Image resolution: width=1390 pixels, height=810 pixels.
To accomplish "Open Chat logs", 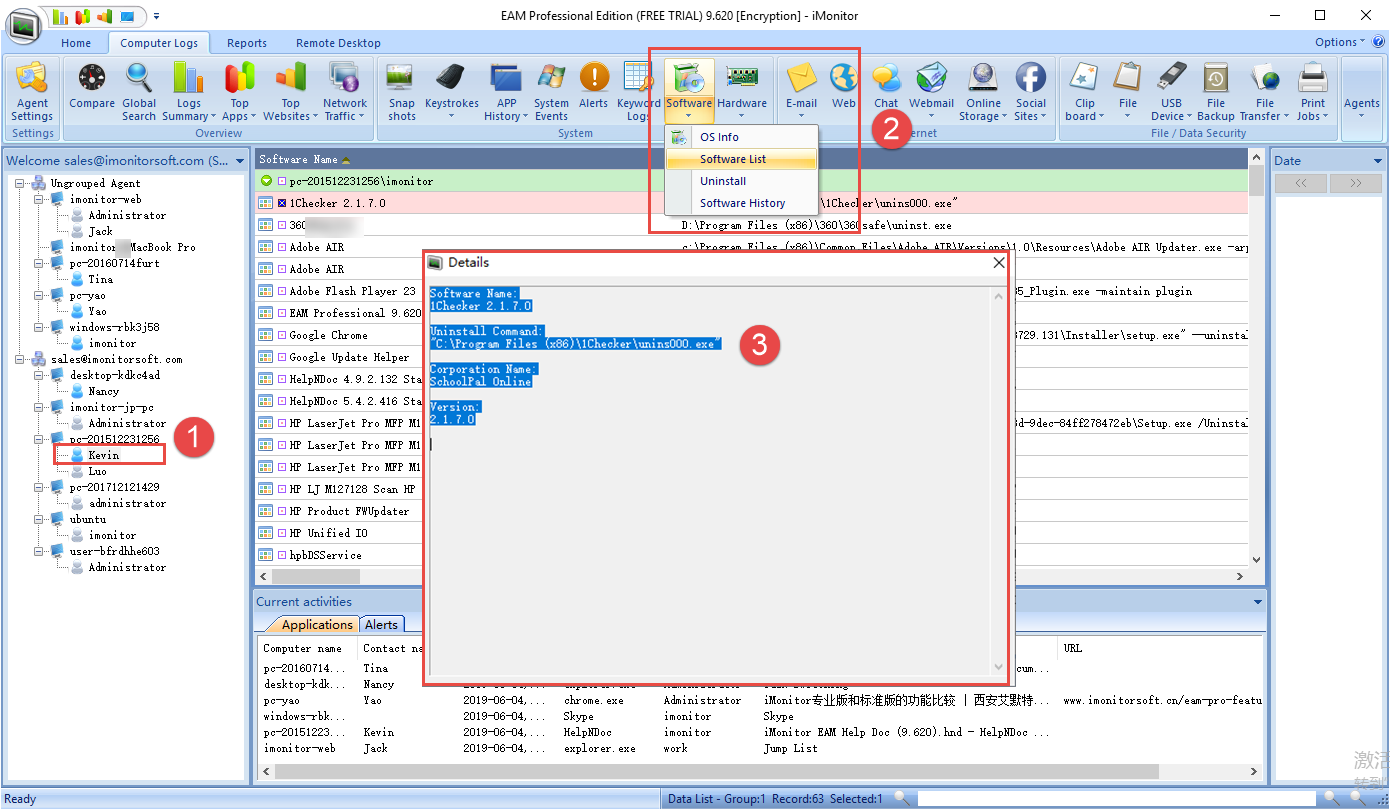I will (886, 92).
